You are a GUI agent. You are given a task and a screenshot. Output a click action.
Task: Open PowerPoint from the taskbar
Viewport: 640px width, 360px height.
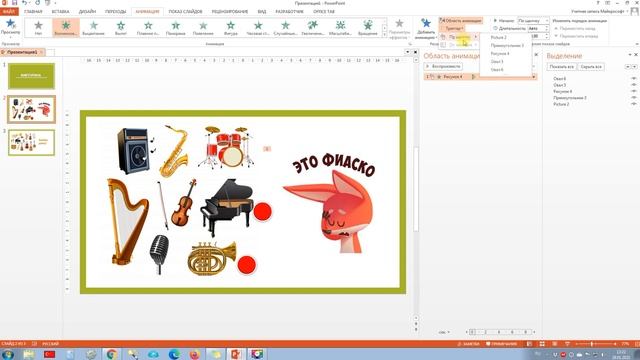pyautogui.click(x=236, y=354)
